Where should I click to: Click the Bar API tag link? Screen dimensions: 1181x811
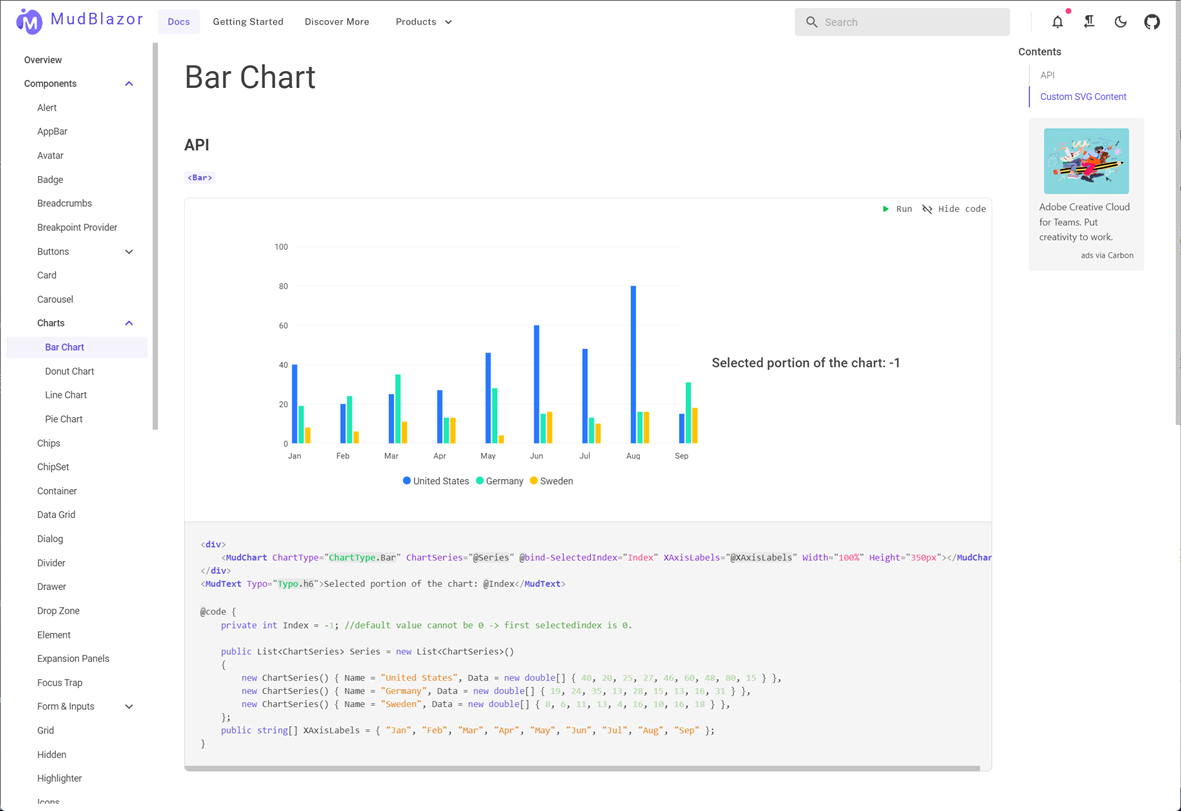200,178
